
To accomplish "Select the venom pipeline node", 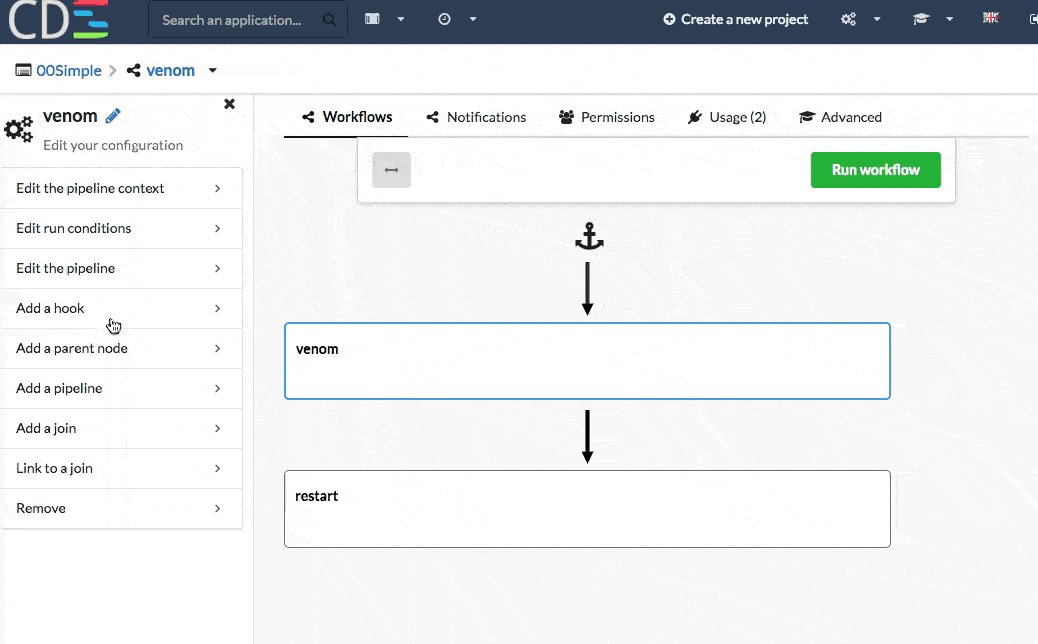I will (587, 361).
